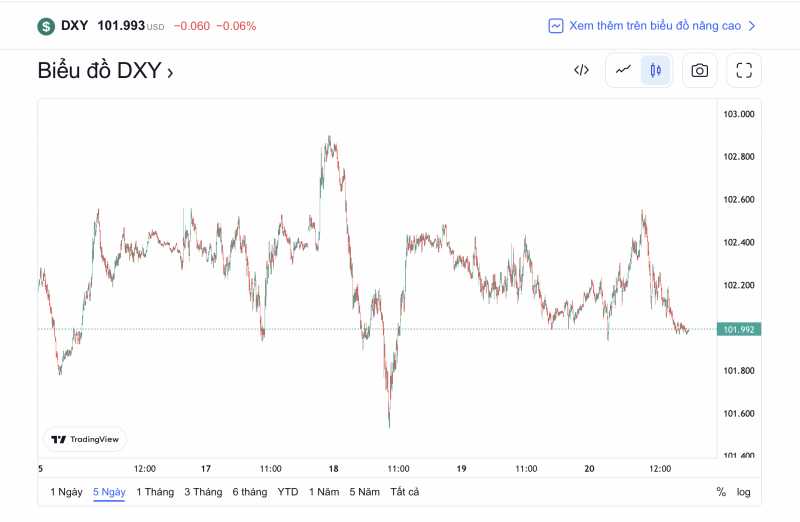Image resolution: width=800 pixels, height=522 pixels.
Task: Take a chart snapshot with camera icon
Action: point(700,70)
